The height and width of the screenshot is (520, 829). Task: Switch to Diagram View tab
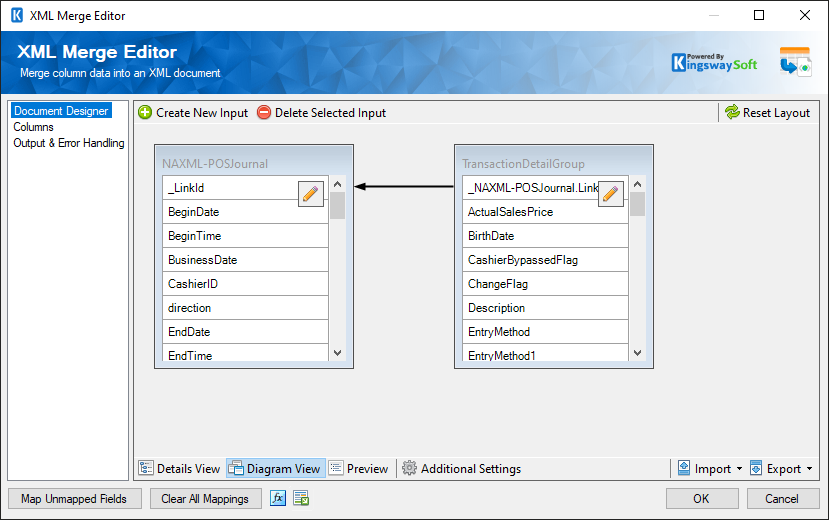click(275, 469)
